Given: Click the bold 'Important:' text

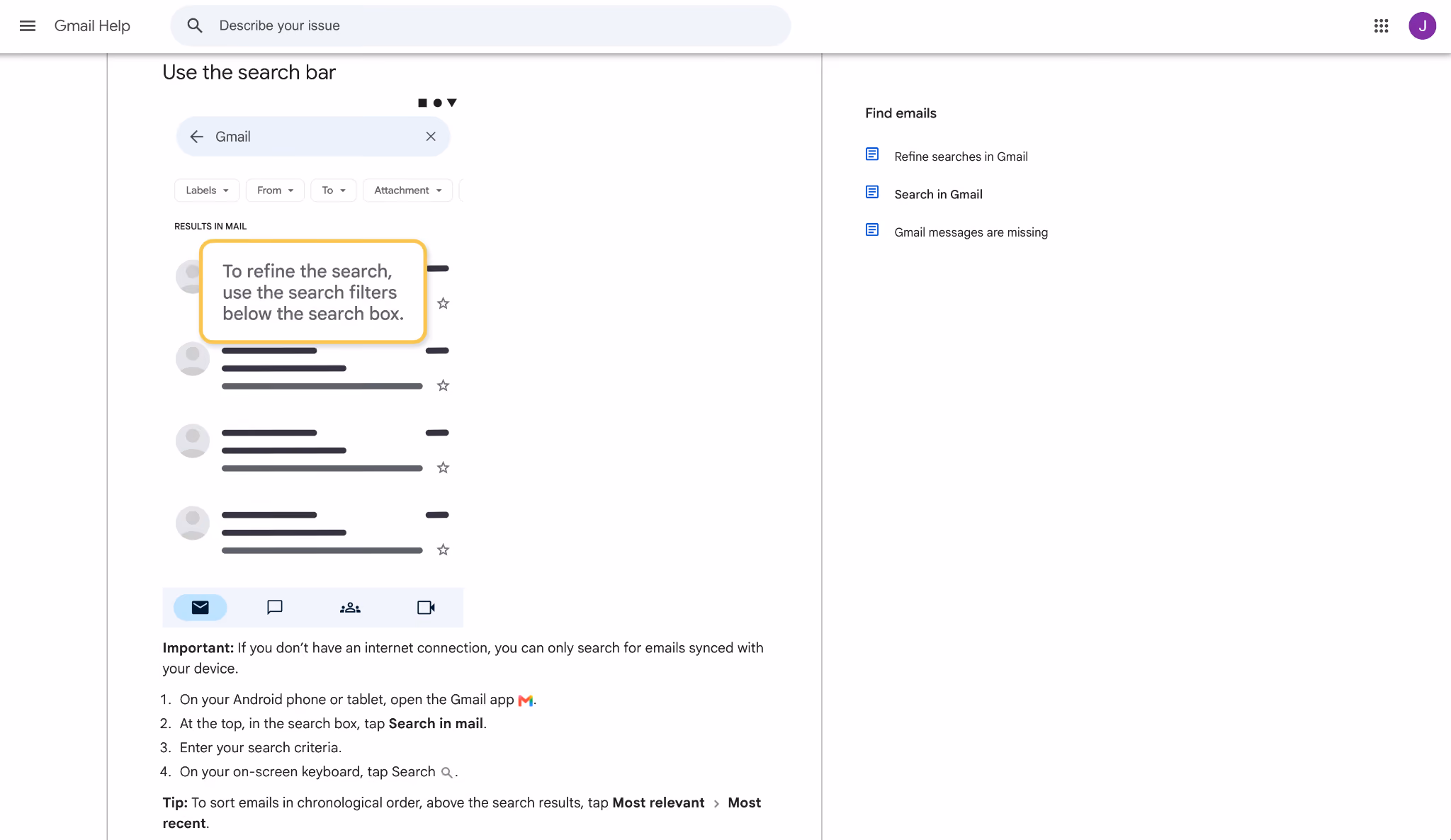Looking at the screenshot, I should coord(198,648).
